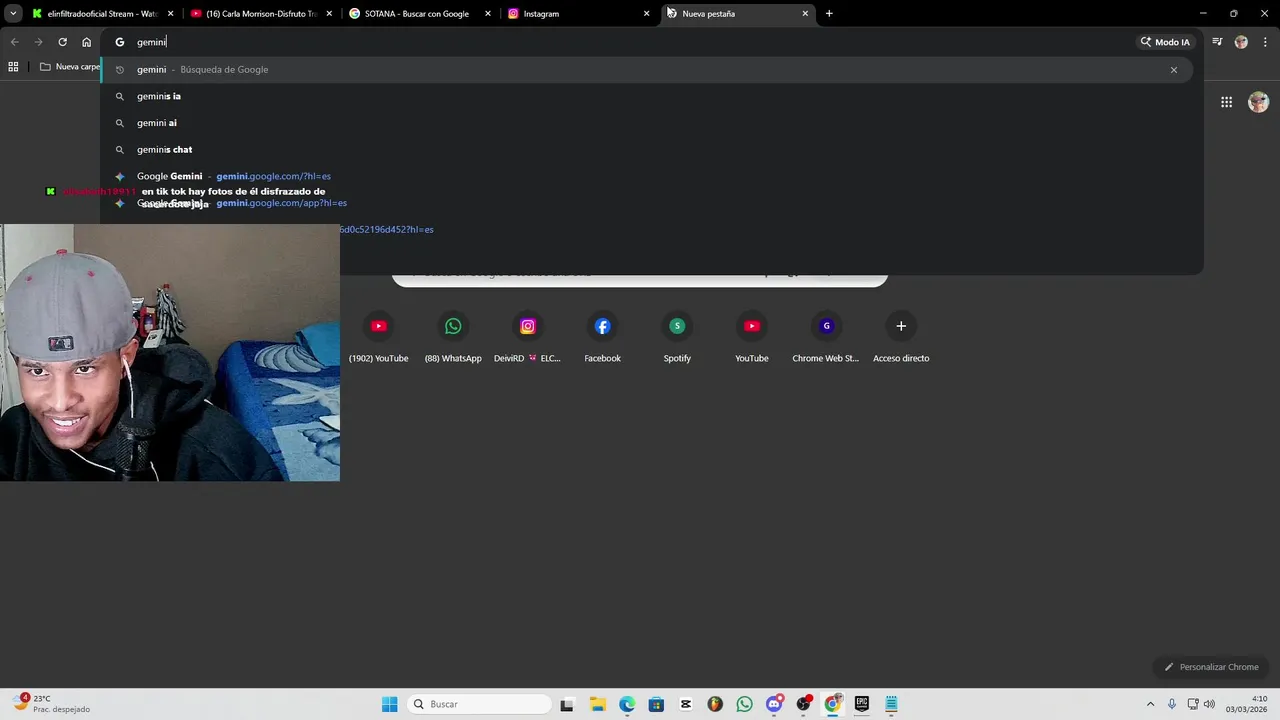This screenshot has width=1280, height=720.
Task: Choose the 'geminis chat' suggestion
Action: tap(646, 150)
